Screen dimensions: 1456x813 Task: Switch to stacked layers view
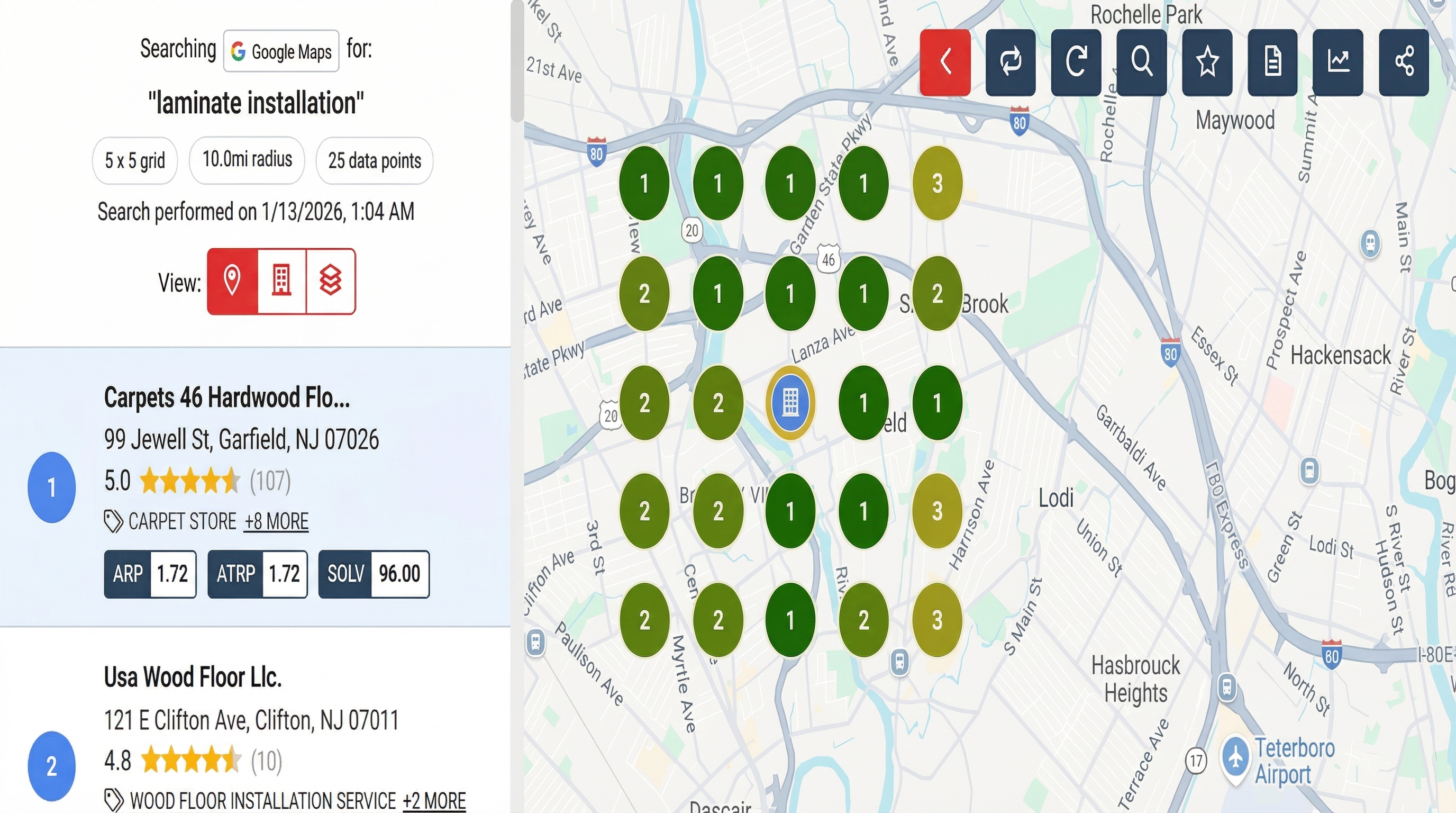click(x=331, y=281)
